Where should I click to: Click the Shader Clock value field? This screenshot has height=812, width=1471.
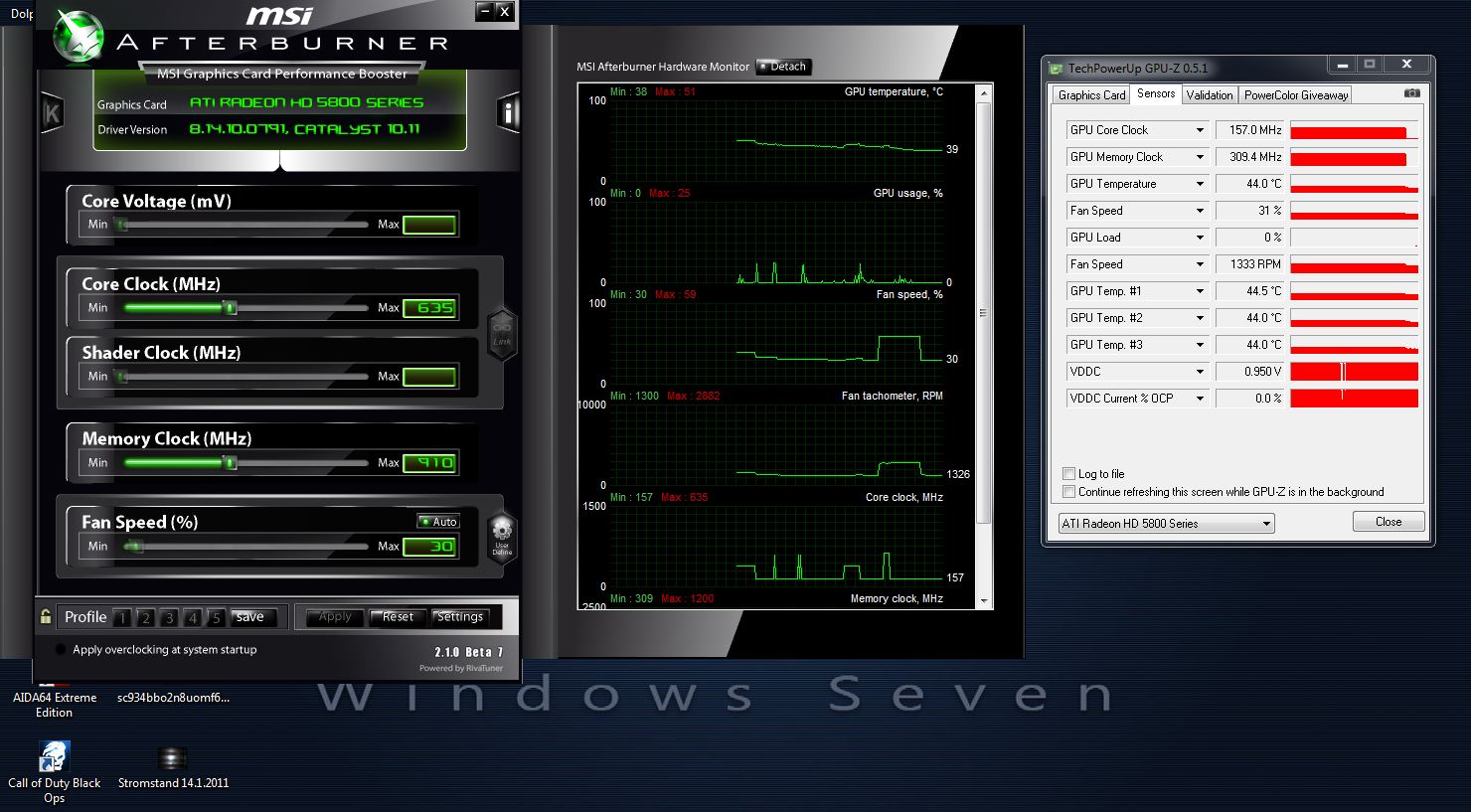click(x=429, y=377)
